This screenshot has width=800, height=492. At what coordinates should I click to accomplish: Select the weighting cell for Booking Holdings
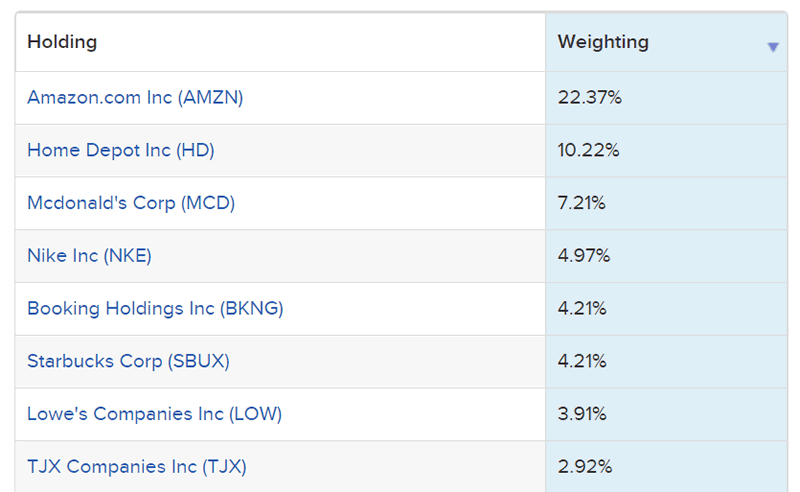(582, 308)
